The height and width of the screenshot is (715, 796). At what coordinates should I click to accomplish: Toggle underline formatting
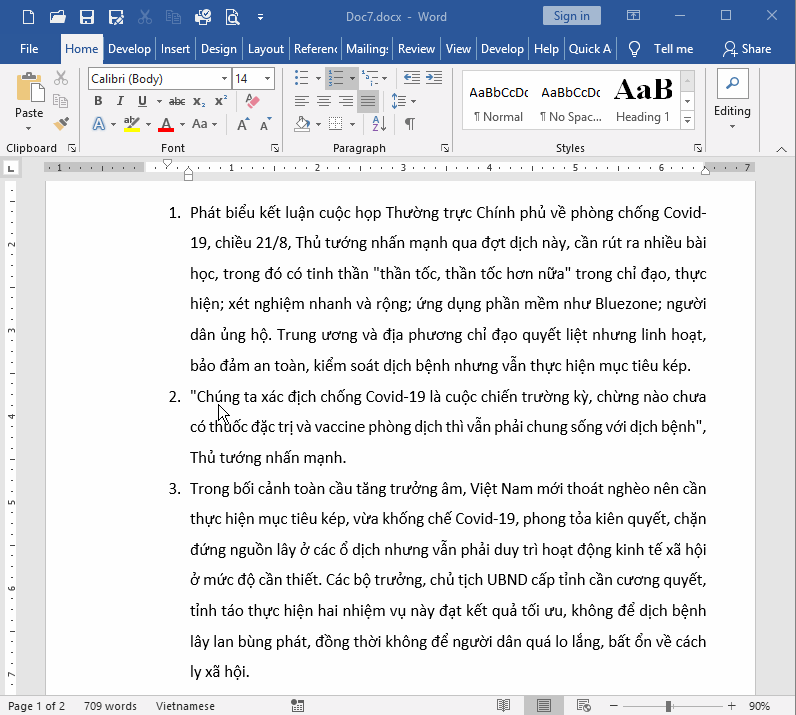coord(142,101)
